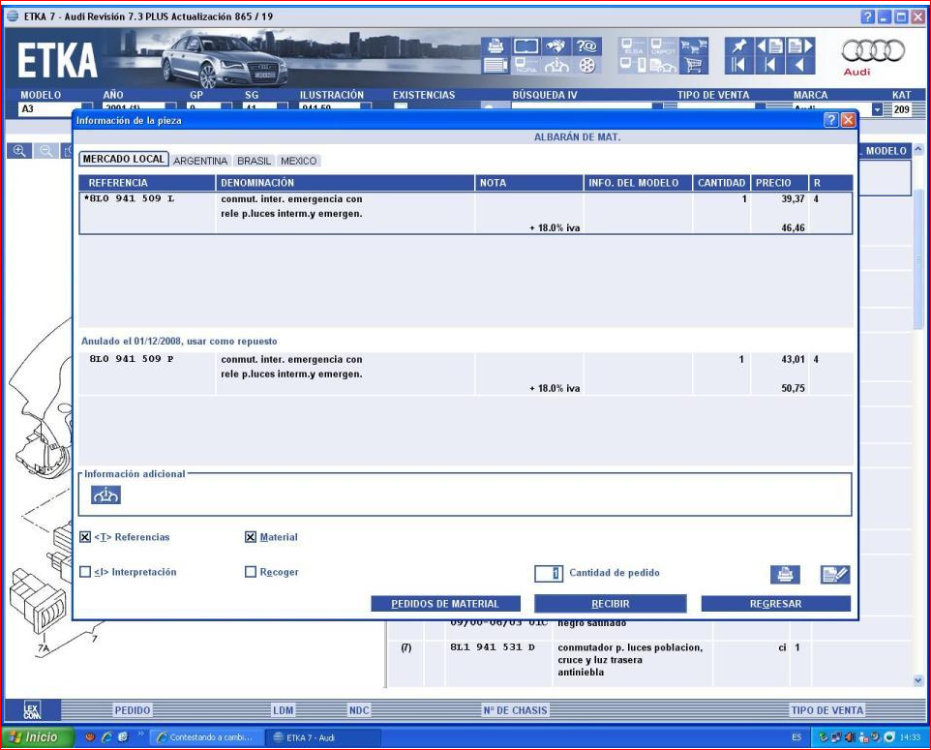Open the help button of Información de la pieza
Screen dimensions: 931x750
pos(831,121)
